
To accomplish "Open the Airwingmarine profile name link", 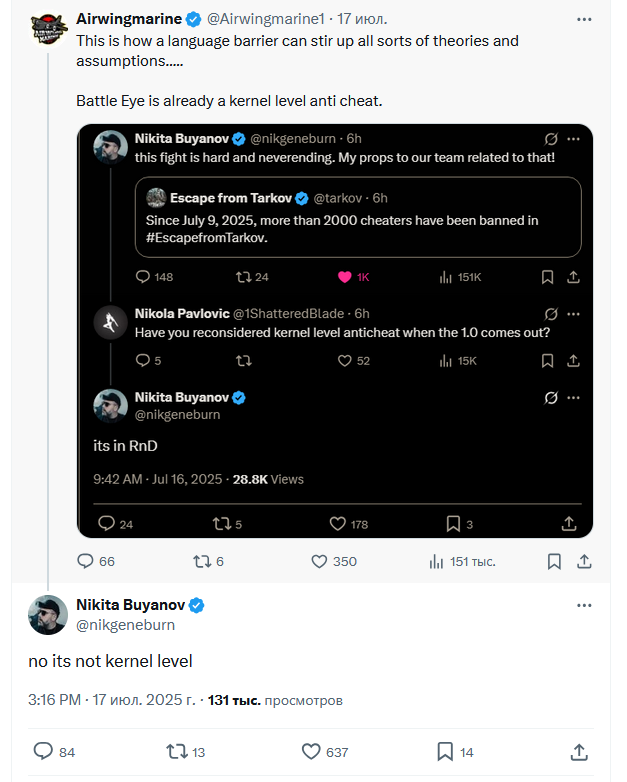I will [x=129, y=19].
